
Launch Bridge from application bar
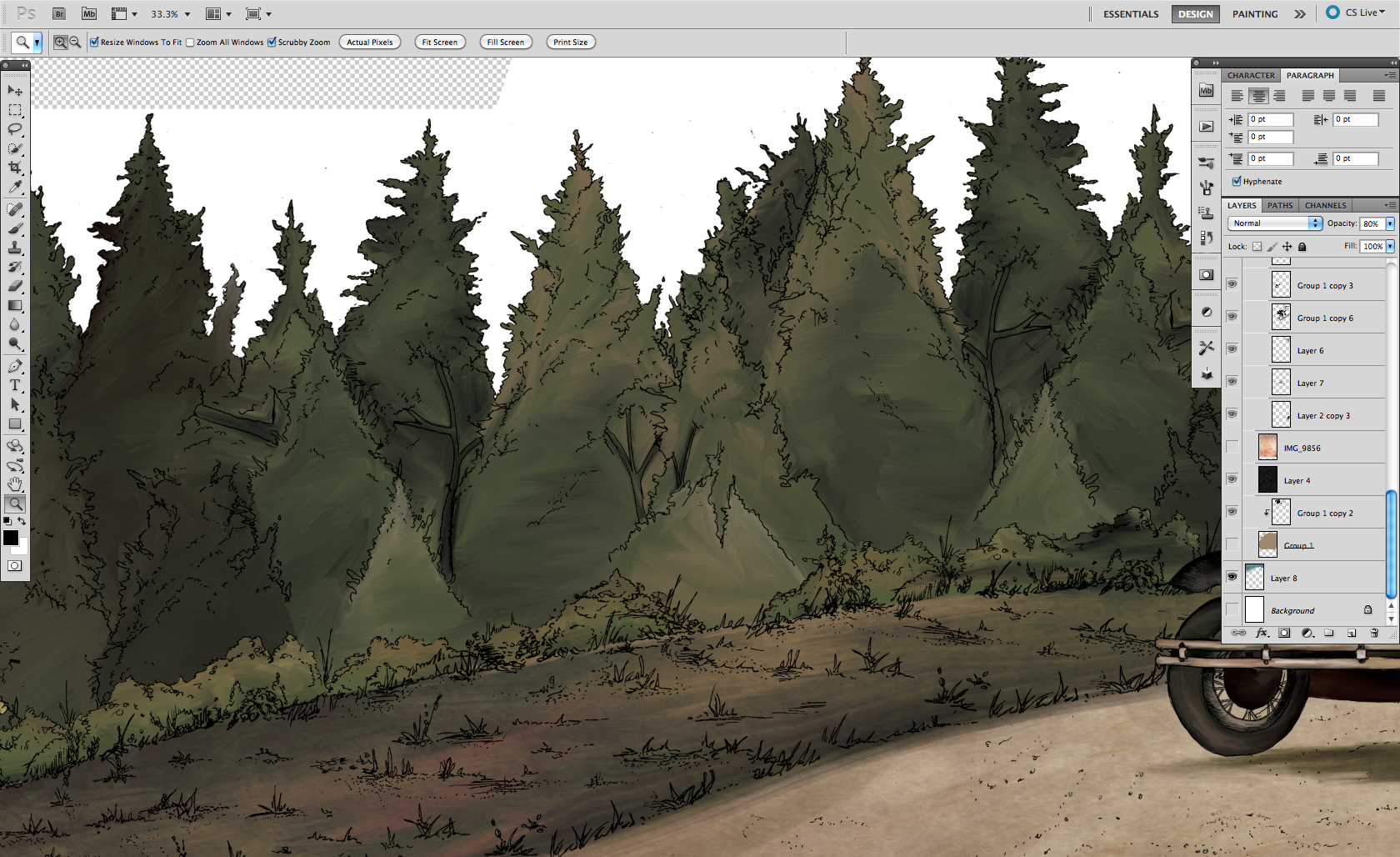[x=59, y=14]
